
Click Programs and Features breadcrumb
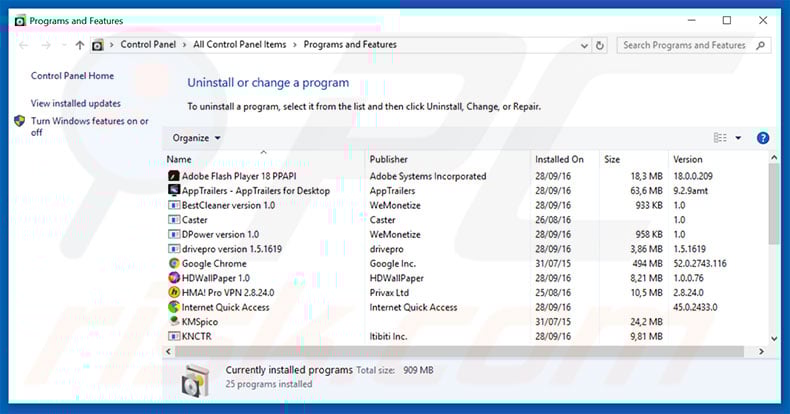point(350,44)
